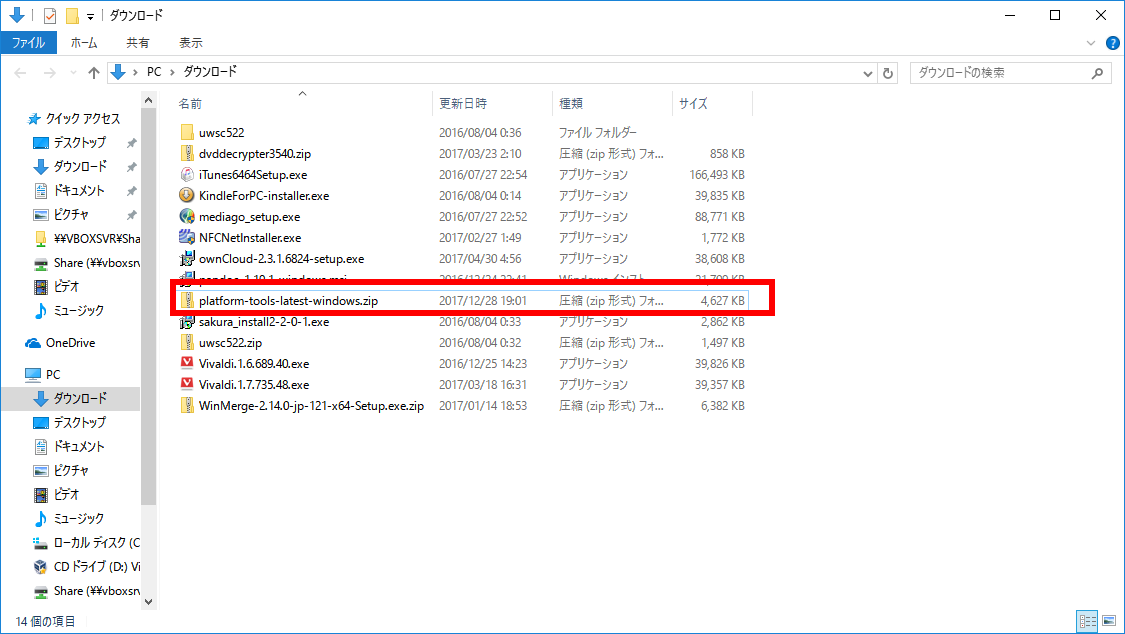Open recent locations dropdown arrow
The width and height of the screenshot is (1125, 634).
(73, 72)
